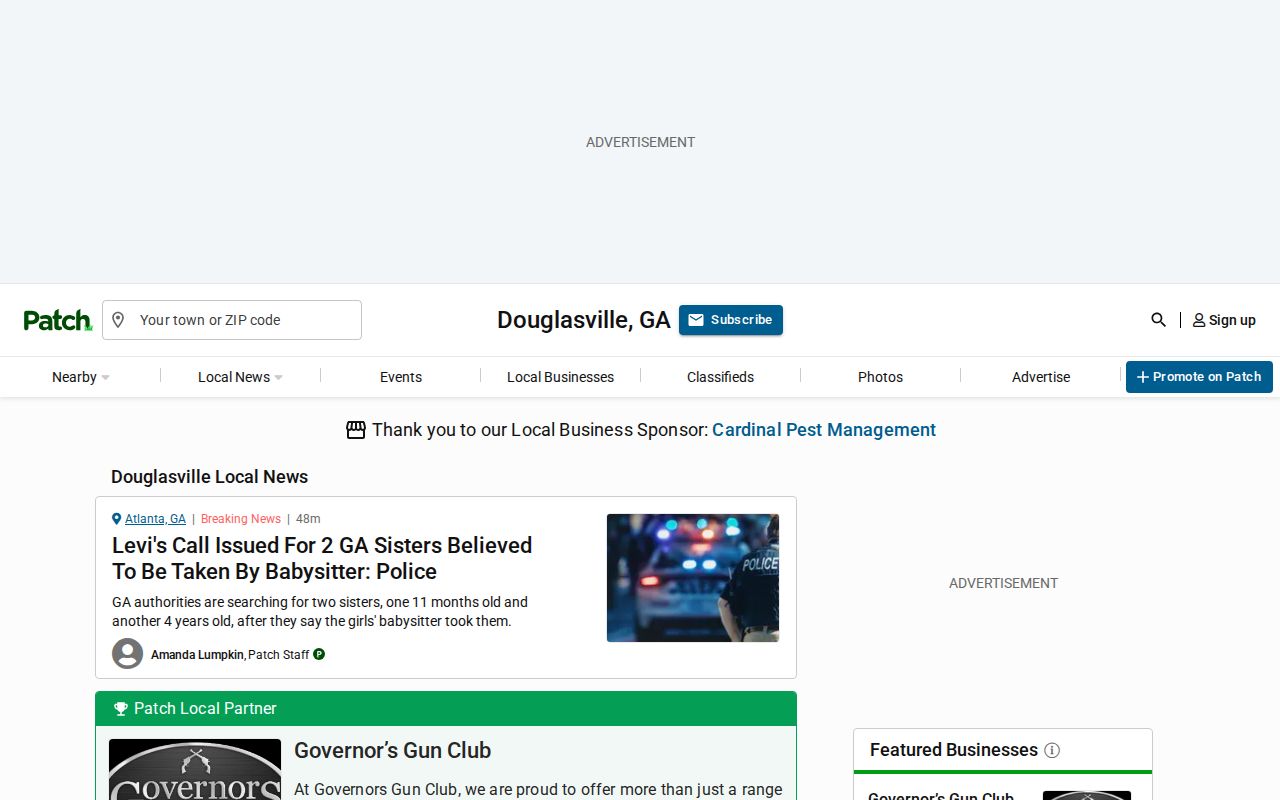Click the police lights article thumbnail

693,578
